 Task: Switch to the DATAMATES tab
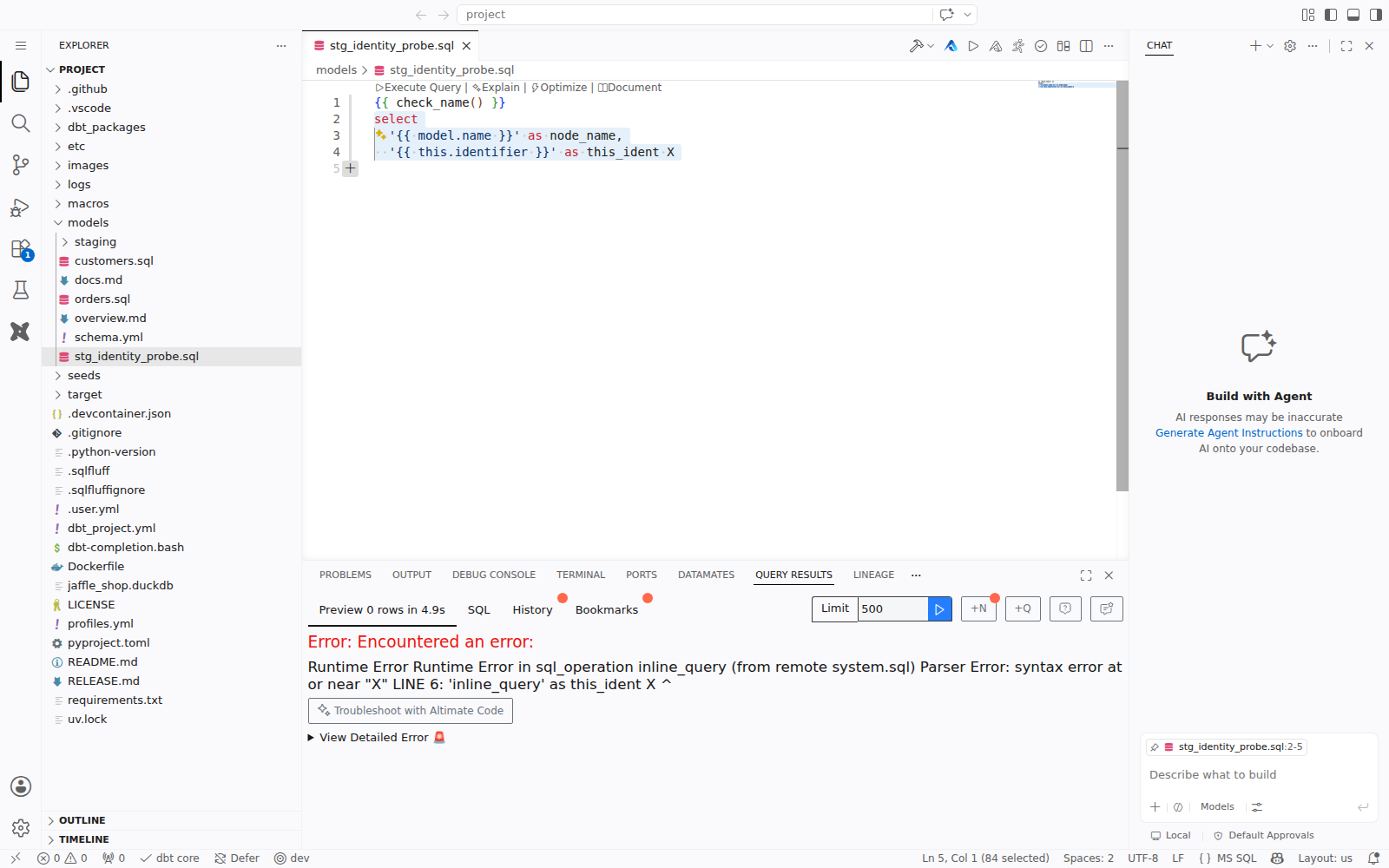pyautogui.click(x=706, y=575)
